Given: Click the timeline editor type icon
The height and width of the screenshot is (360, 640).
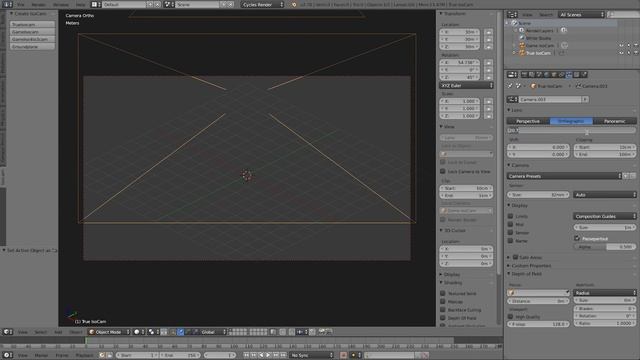Looking at the screenshot, I should point(8,355).
